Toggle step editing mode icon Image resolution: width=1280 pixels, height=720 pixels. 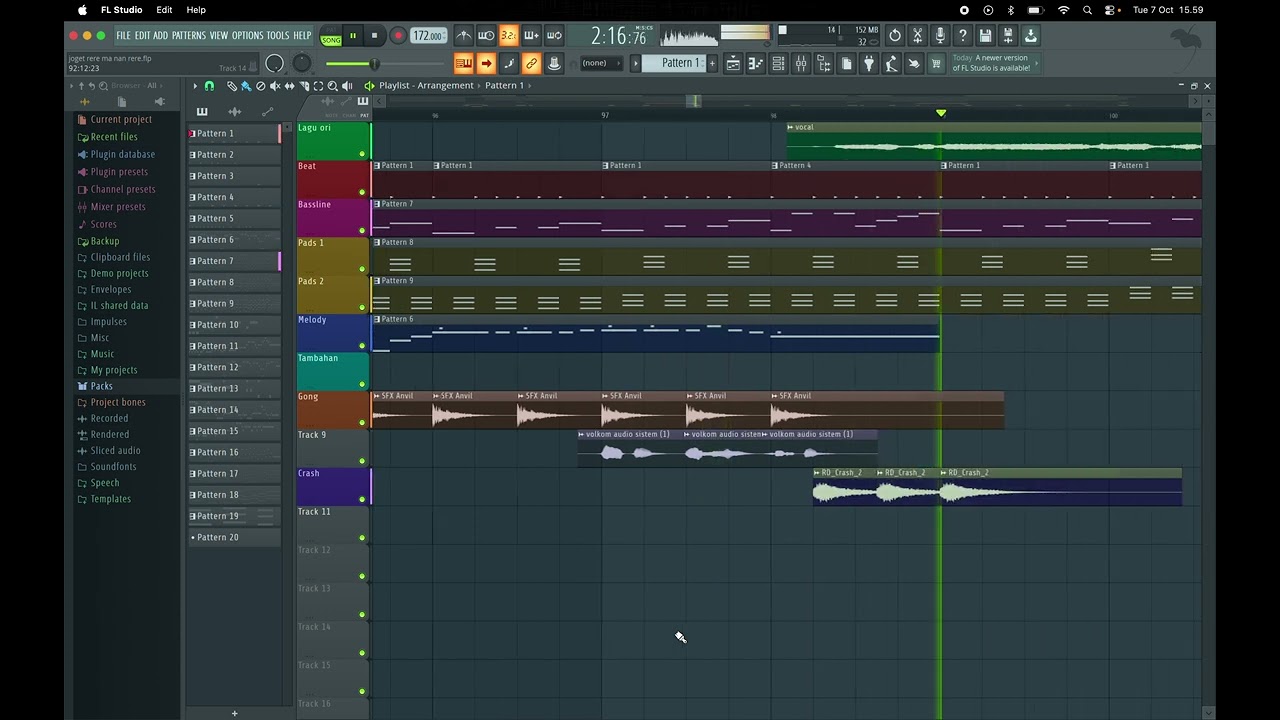(x=508, y=64)
